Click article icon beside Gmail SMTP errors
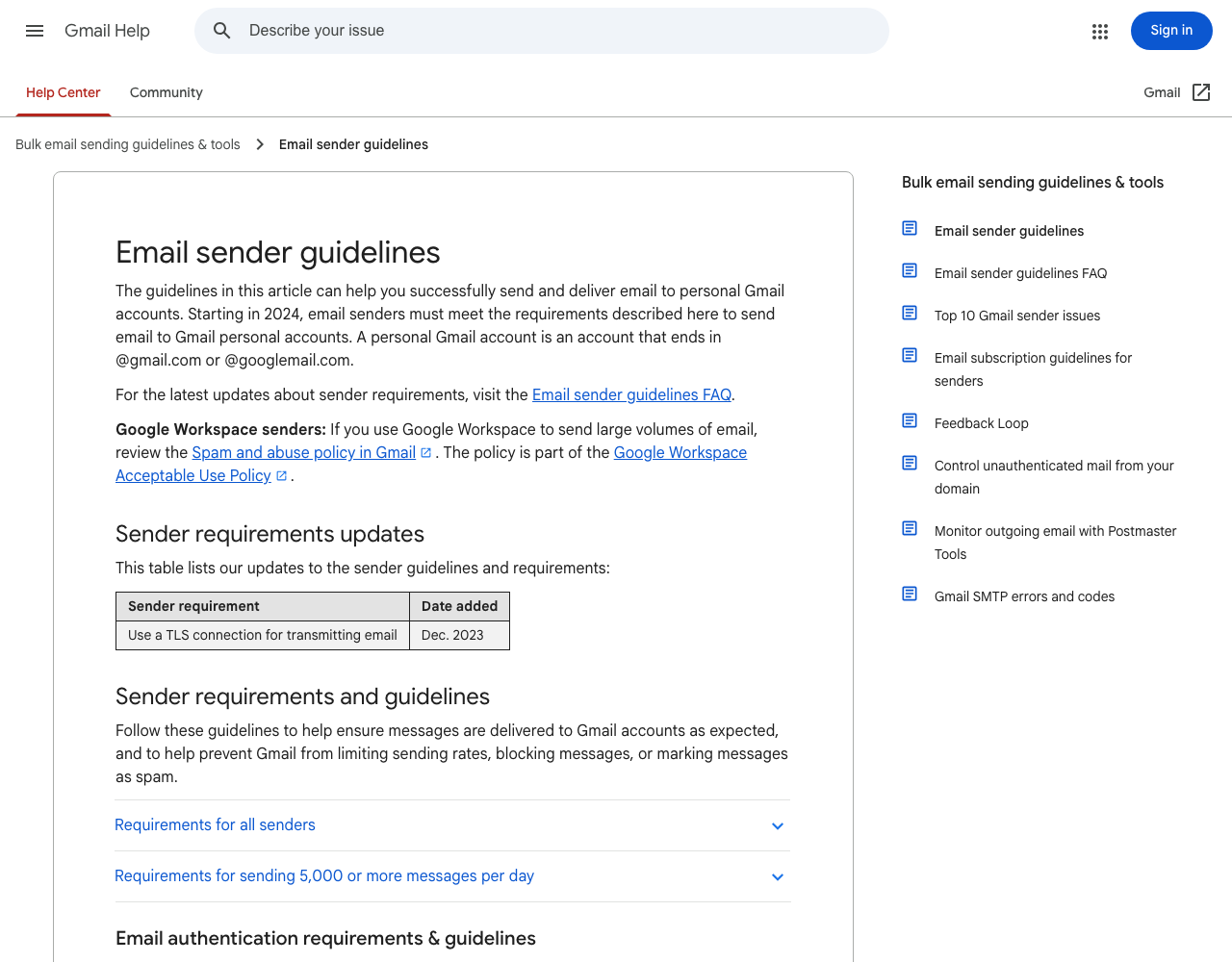 pos(910,594)
